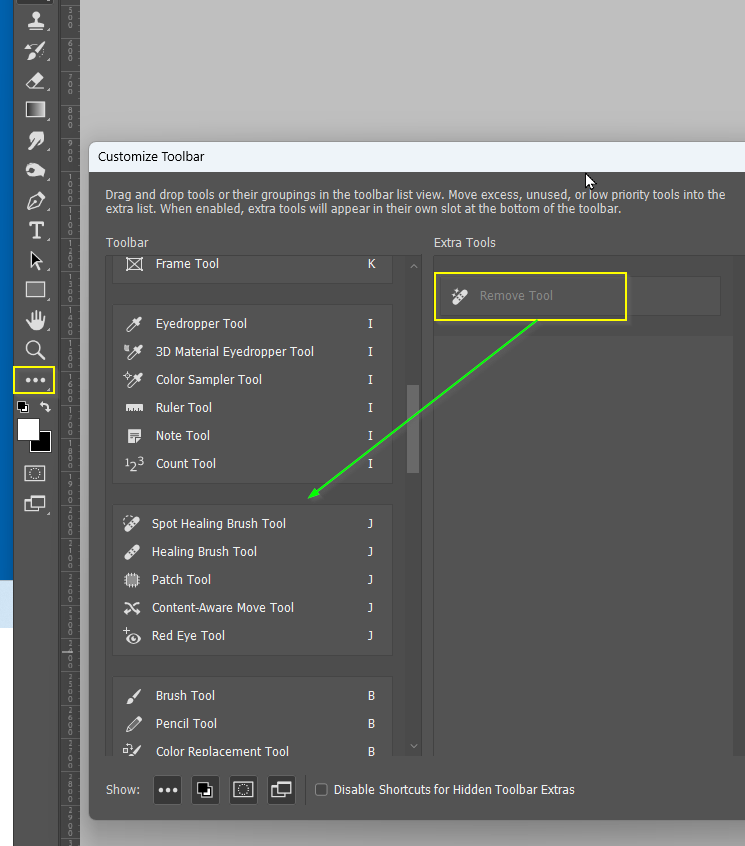This screenshot has height=846, width=745.
Task: Select Note Tool entry
Action: pyautogui.click(x=252, y=436)
